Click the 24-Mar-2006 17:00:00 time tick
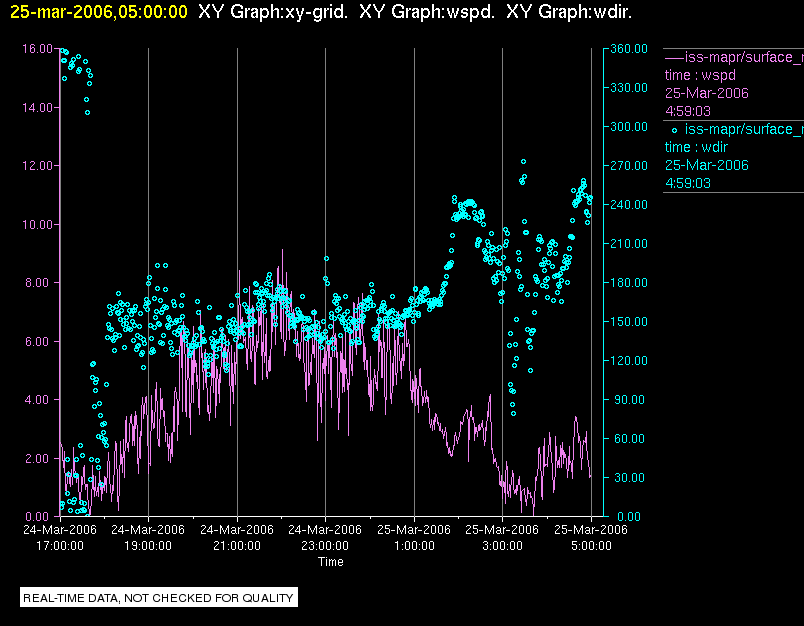 [x=60, y=538]
